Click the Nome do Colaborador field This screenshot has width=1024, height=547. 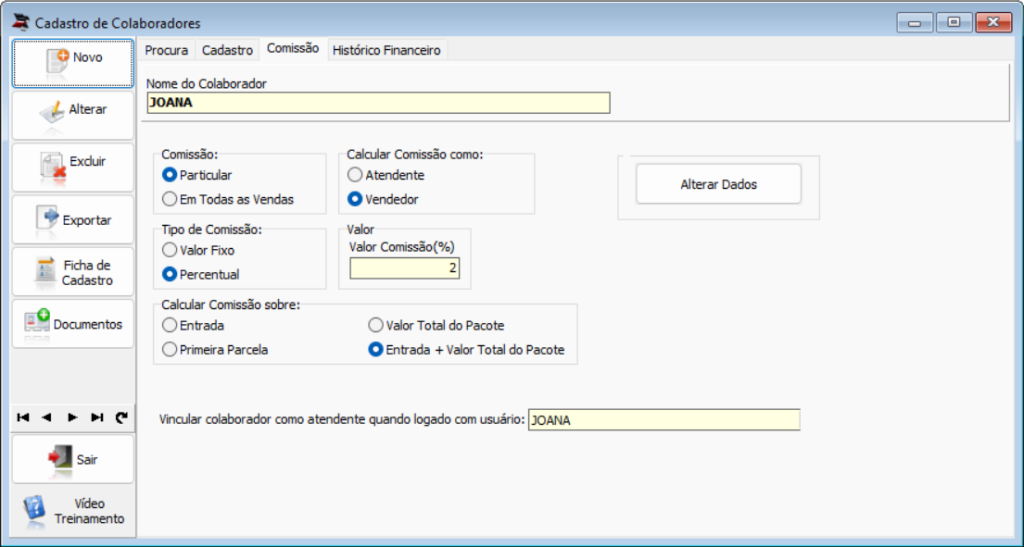coord(378,103)
